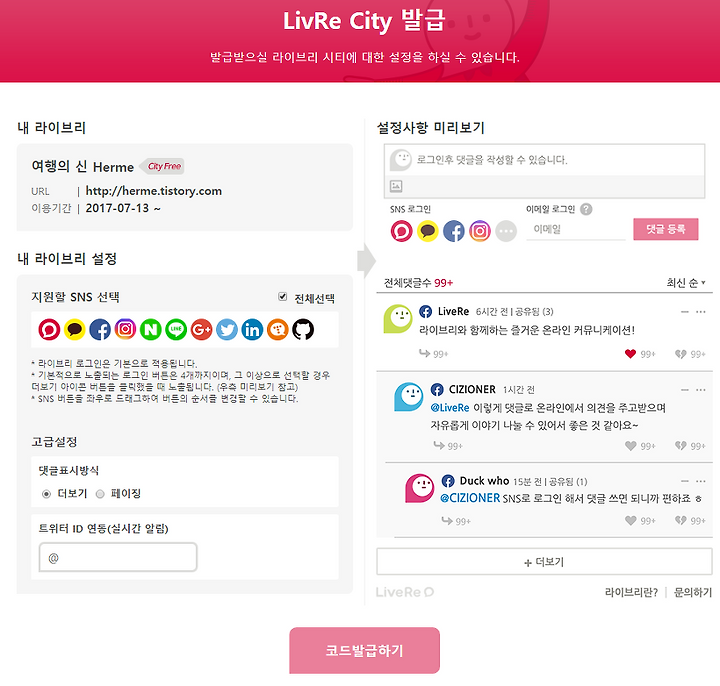Click the image attach icon in comment box
The height and width of the screenshot is (686, 720).
point(396,186)
